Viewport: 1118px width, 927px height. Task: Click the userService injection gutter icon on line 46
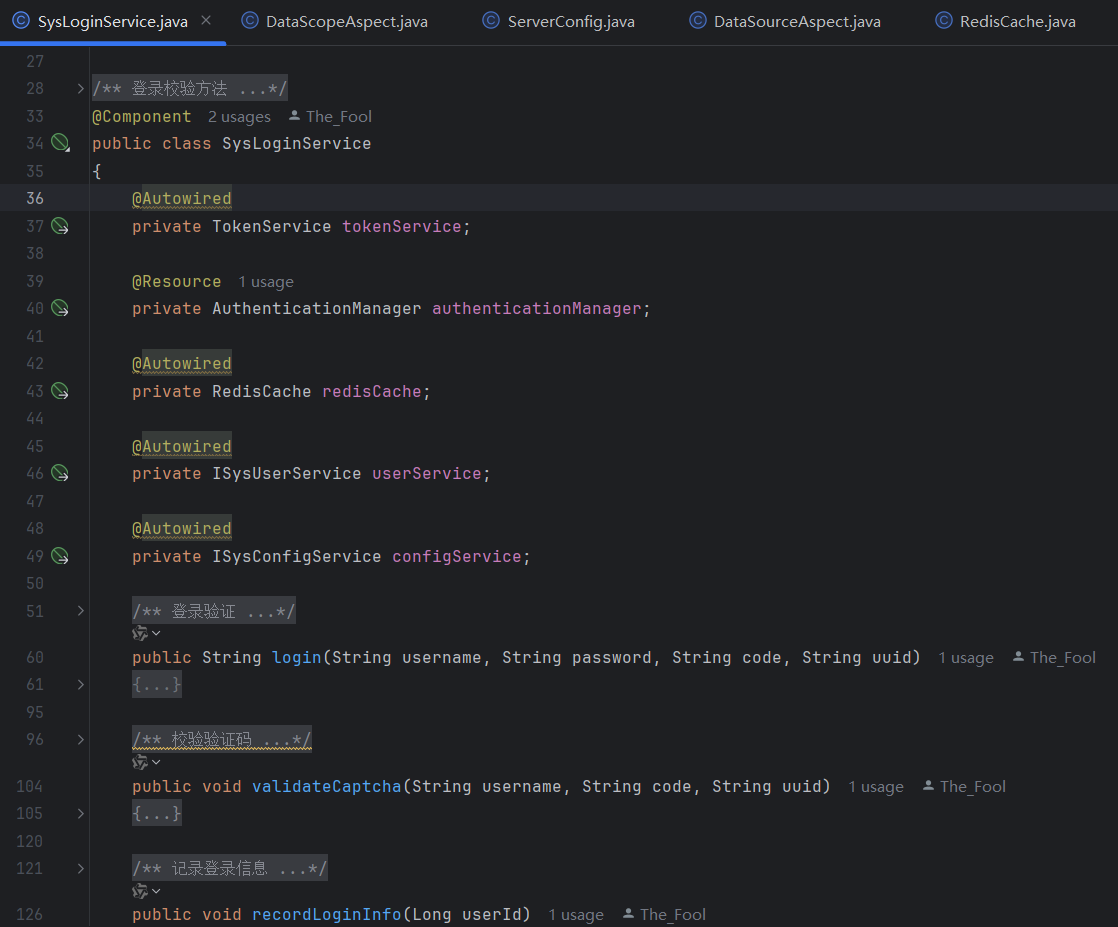click(x=61, y=473)
